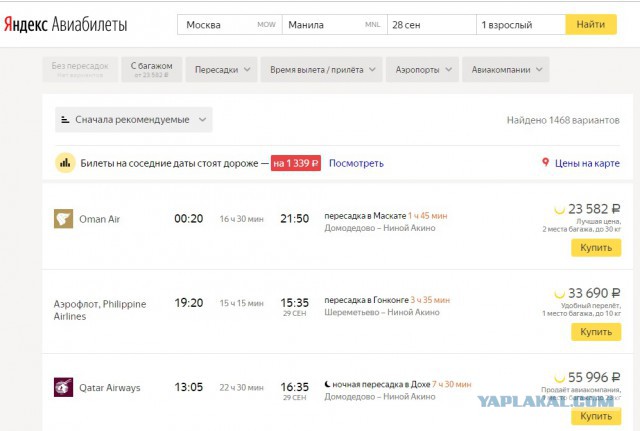Buy the Qatar Airways ticket via Купить
This screenshot has width=640, height=431.
[x=596, y=416]
